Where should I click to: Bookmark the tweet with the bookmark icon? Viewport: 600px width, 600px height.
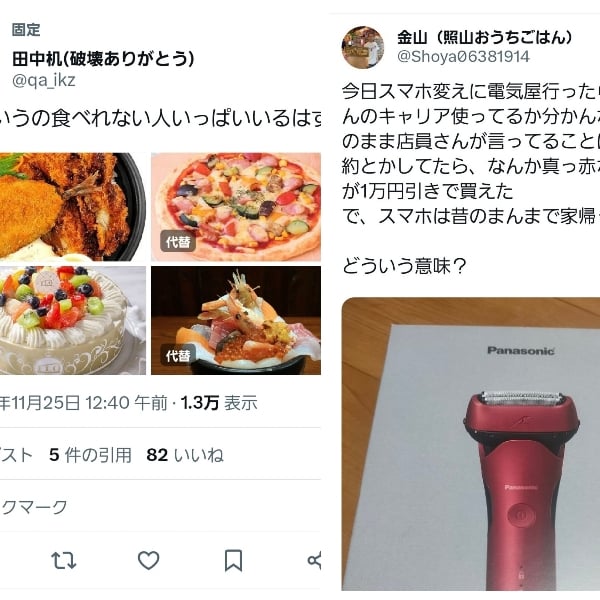pyautogui.click(x=233, y=561)
